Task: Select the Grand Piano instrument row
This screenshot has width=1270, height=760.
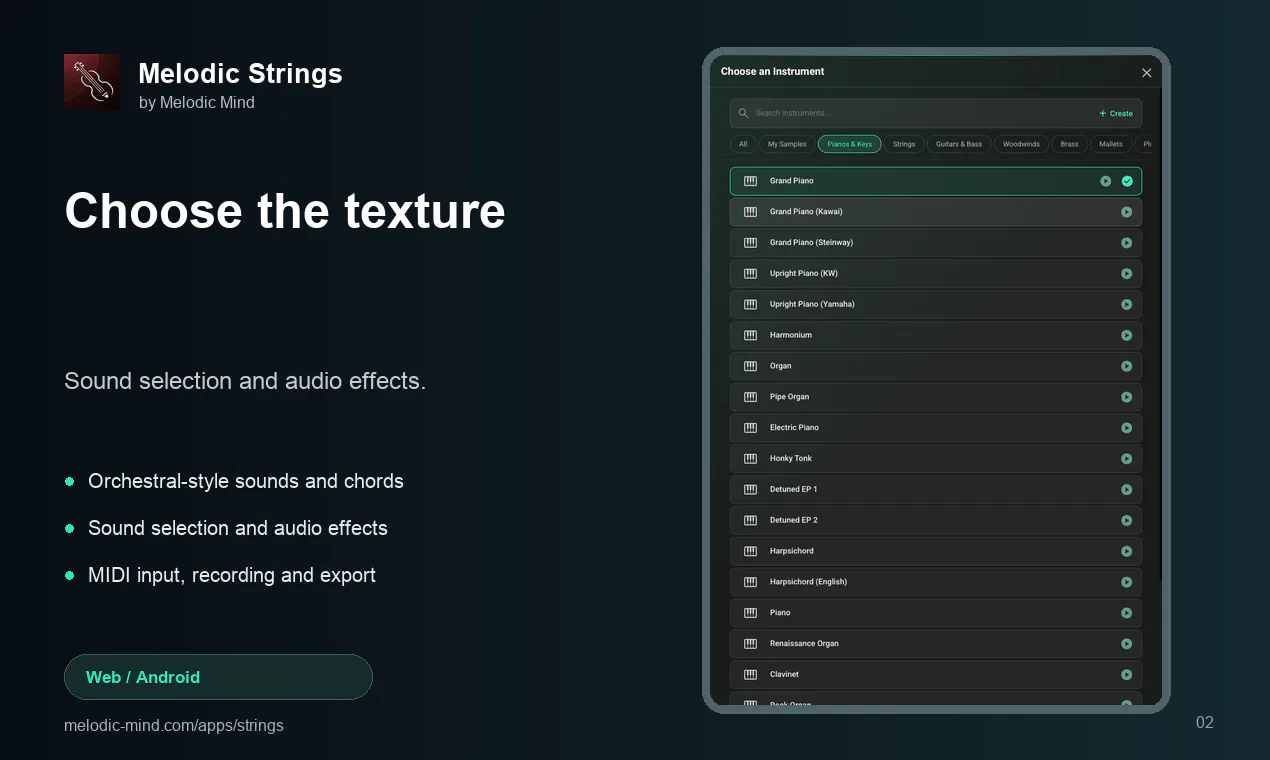Action: (x=936, y=181)
